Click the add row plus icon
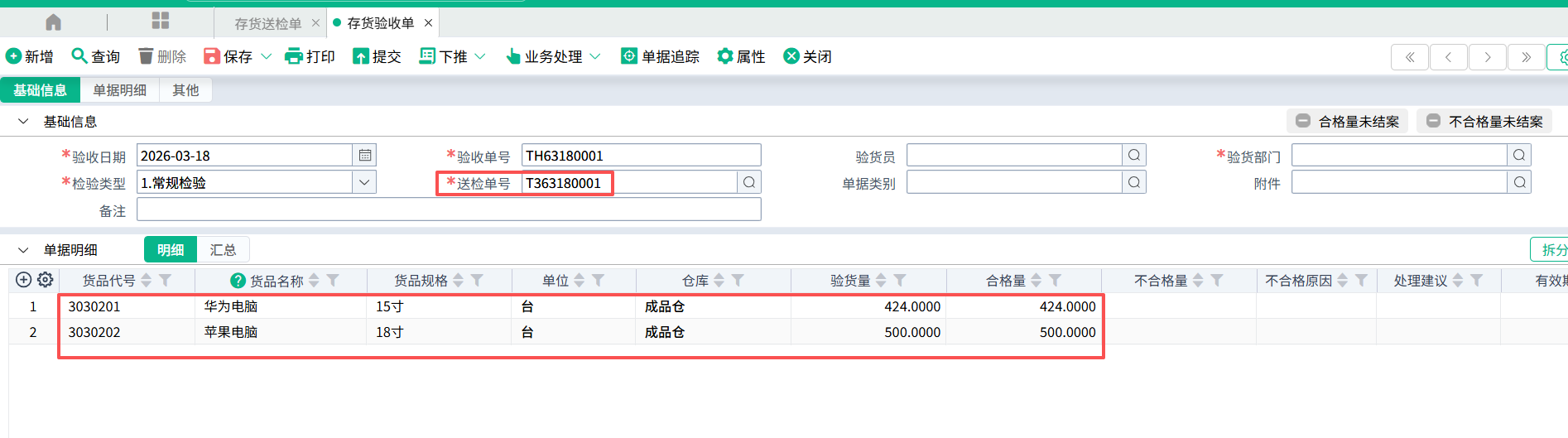The image size is (1568, 438). (x=24, y=280)
